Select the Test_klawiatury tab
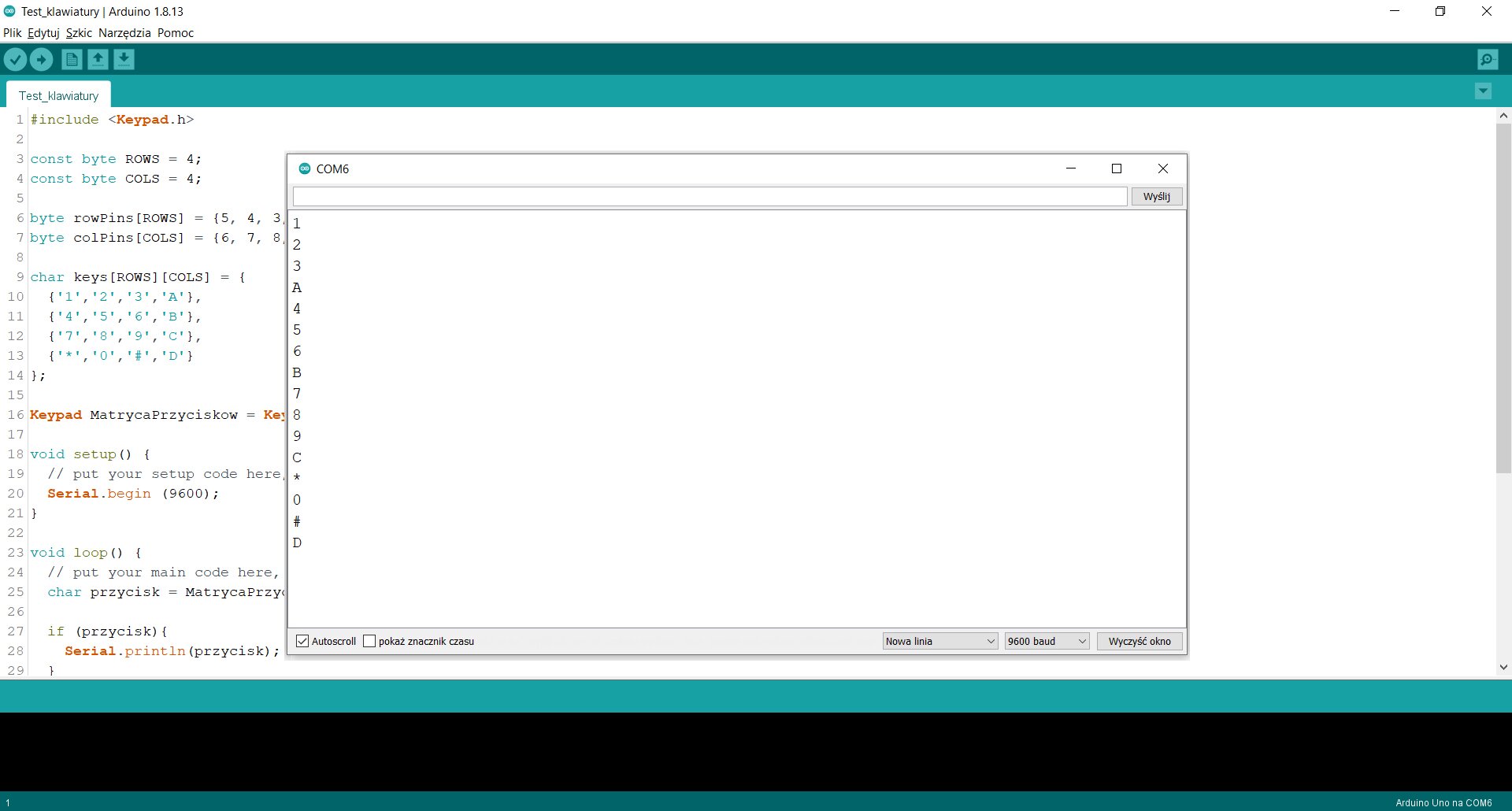 [58, 94]
